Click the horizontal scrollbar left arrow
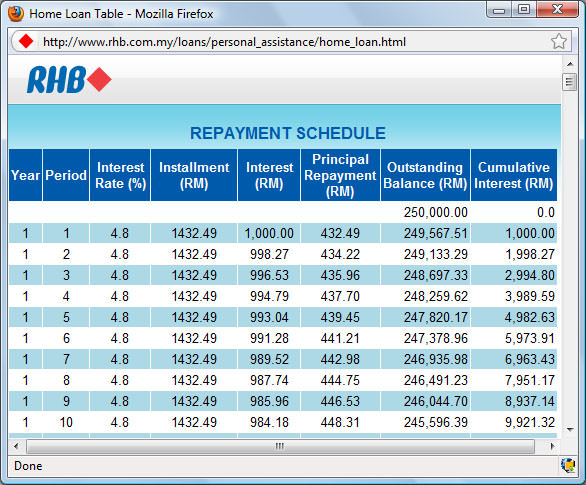Image resolution: width=586 pixels, height=485 pixels. tap(16, 446)
